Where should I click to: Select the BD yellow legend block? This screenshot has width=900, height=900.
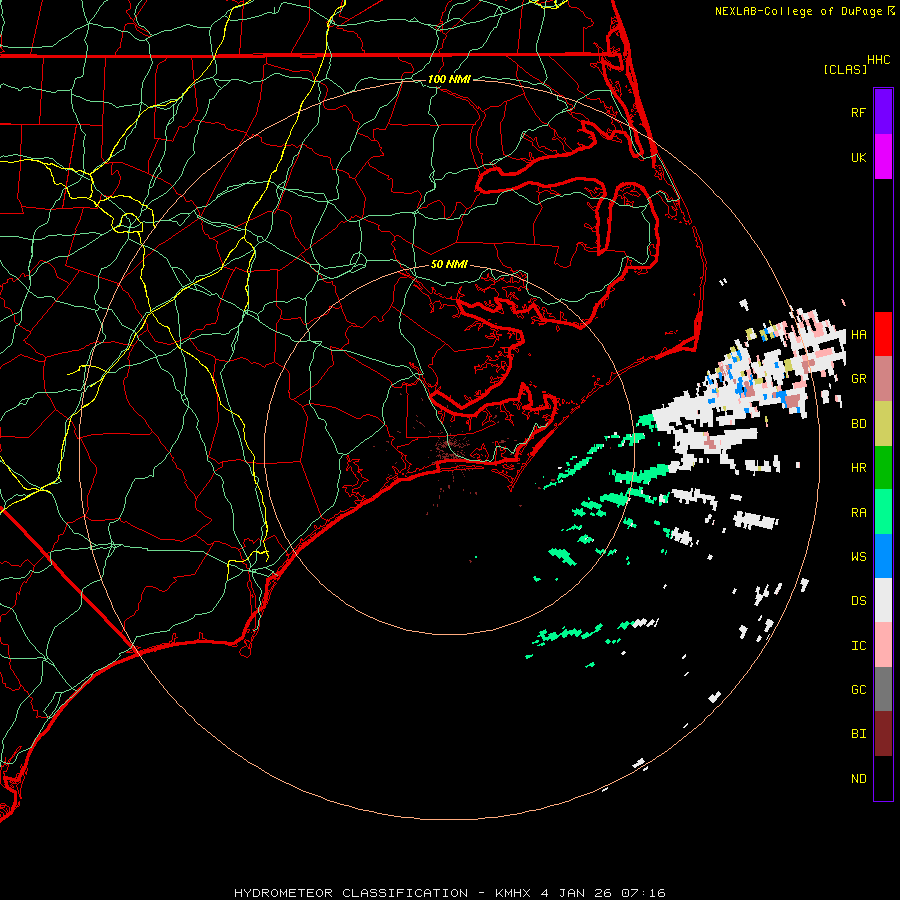883,424
